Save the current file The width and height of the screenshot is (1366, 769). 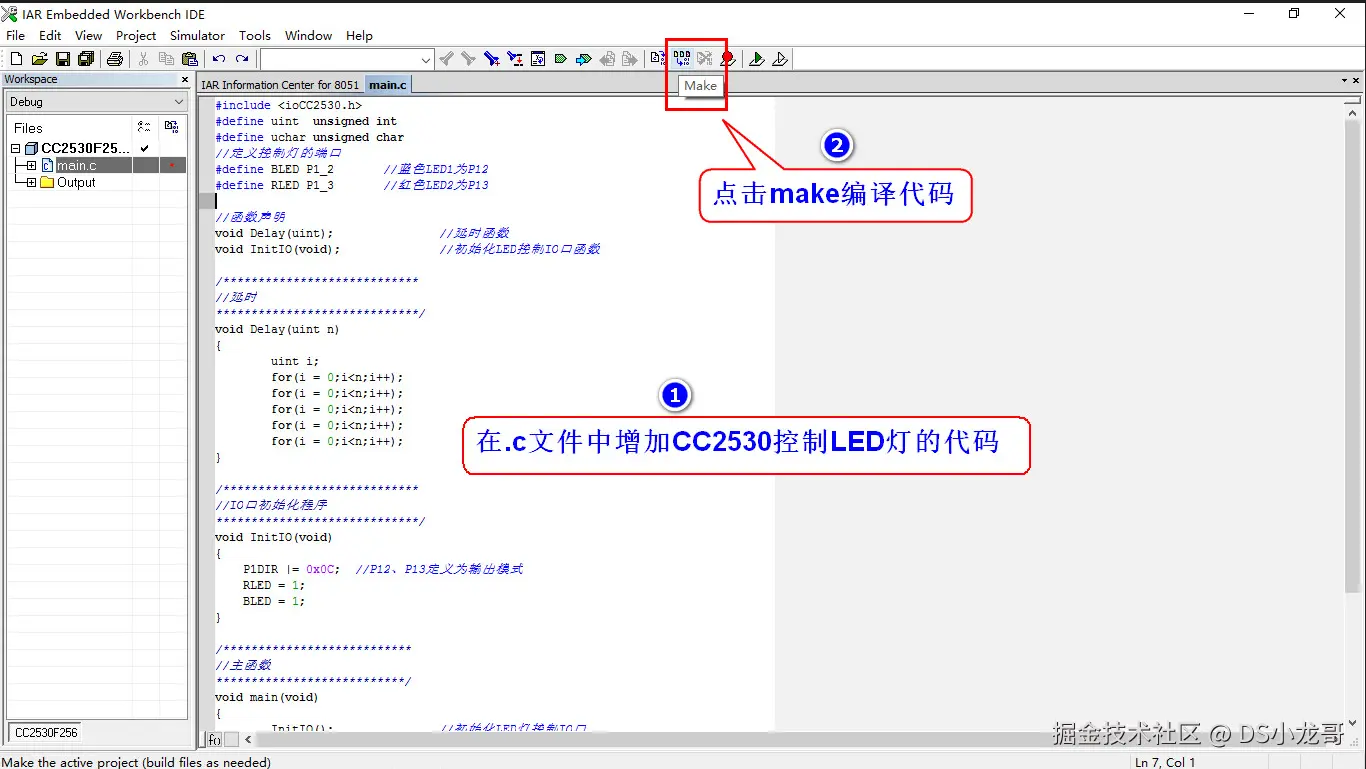[x=63, y=58]
